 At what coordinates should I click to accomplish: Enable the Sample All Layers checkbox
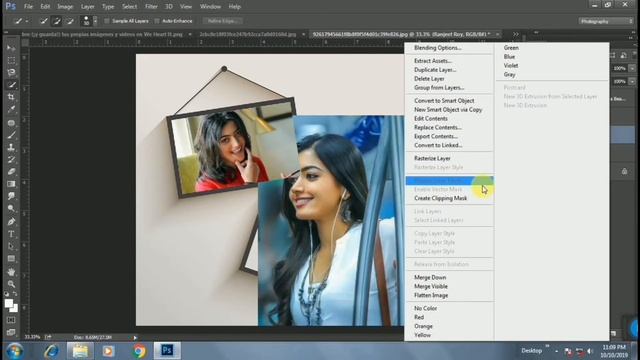pos(107,21)
